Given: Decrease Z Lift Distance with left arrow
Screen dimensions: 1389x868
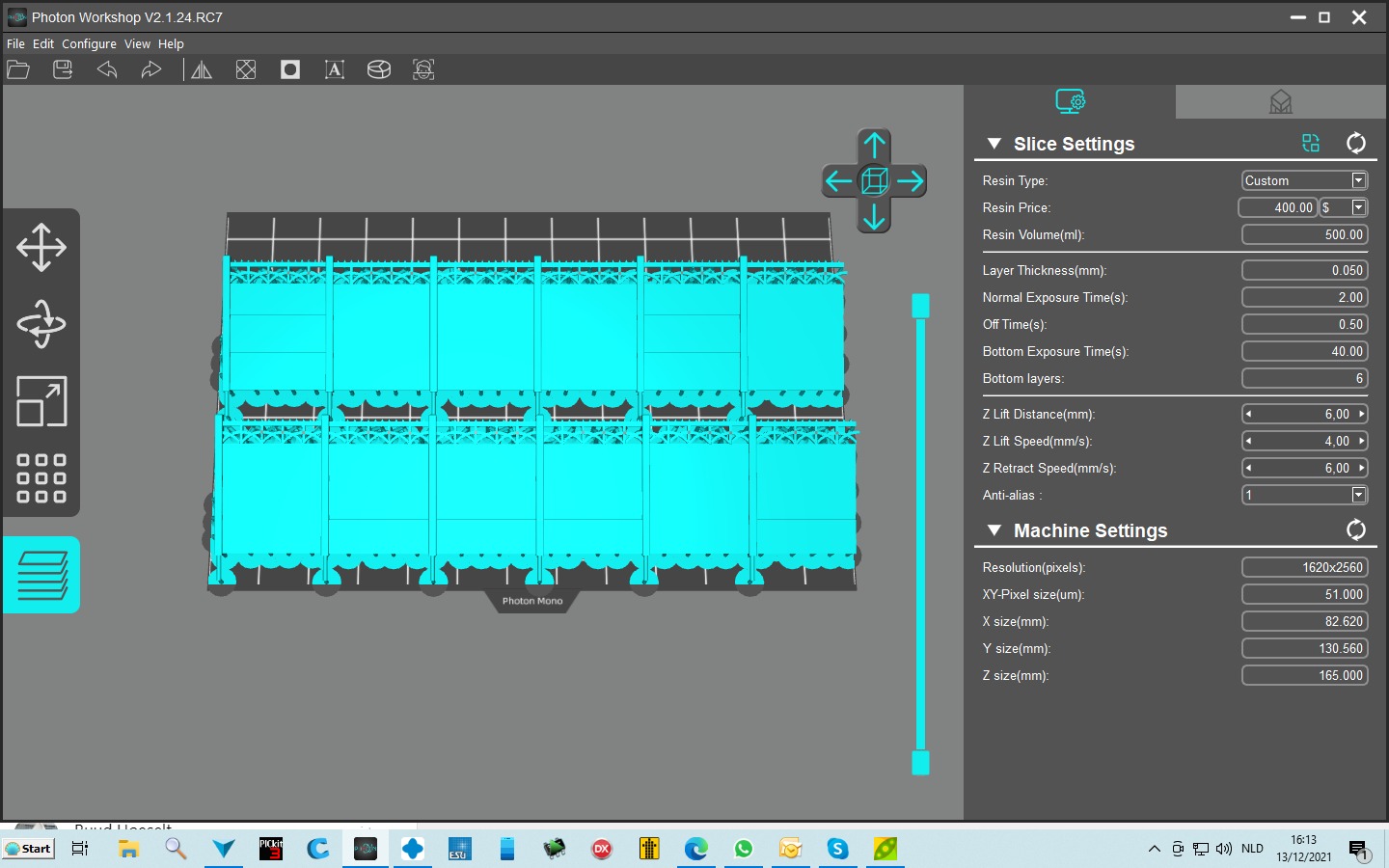Looking at the screenshot, I should [1248, 414].
